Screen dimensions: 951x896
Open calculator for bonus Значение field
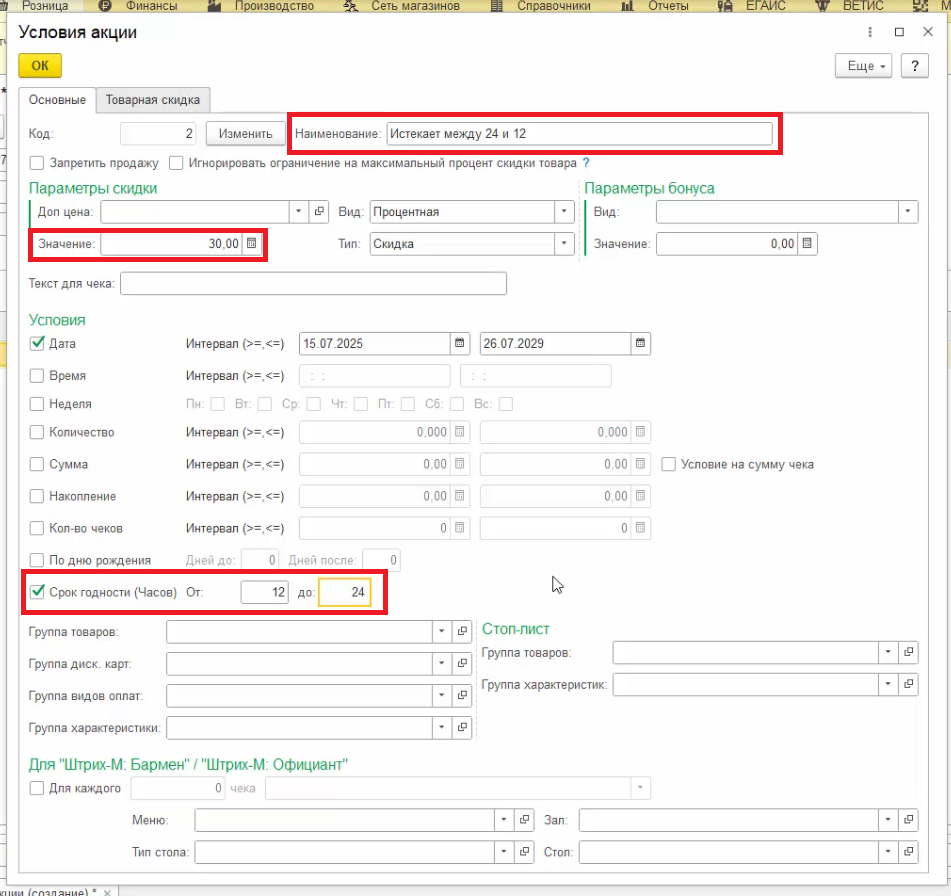pos(808,243)
